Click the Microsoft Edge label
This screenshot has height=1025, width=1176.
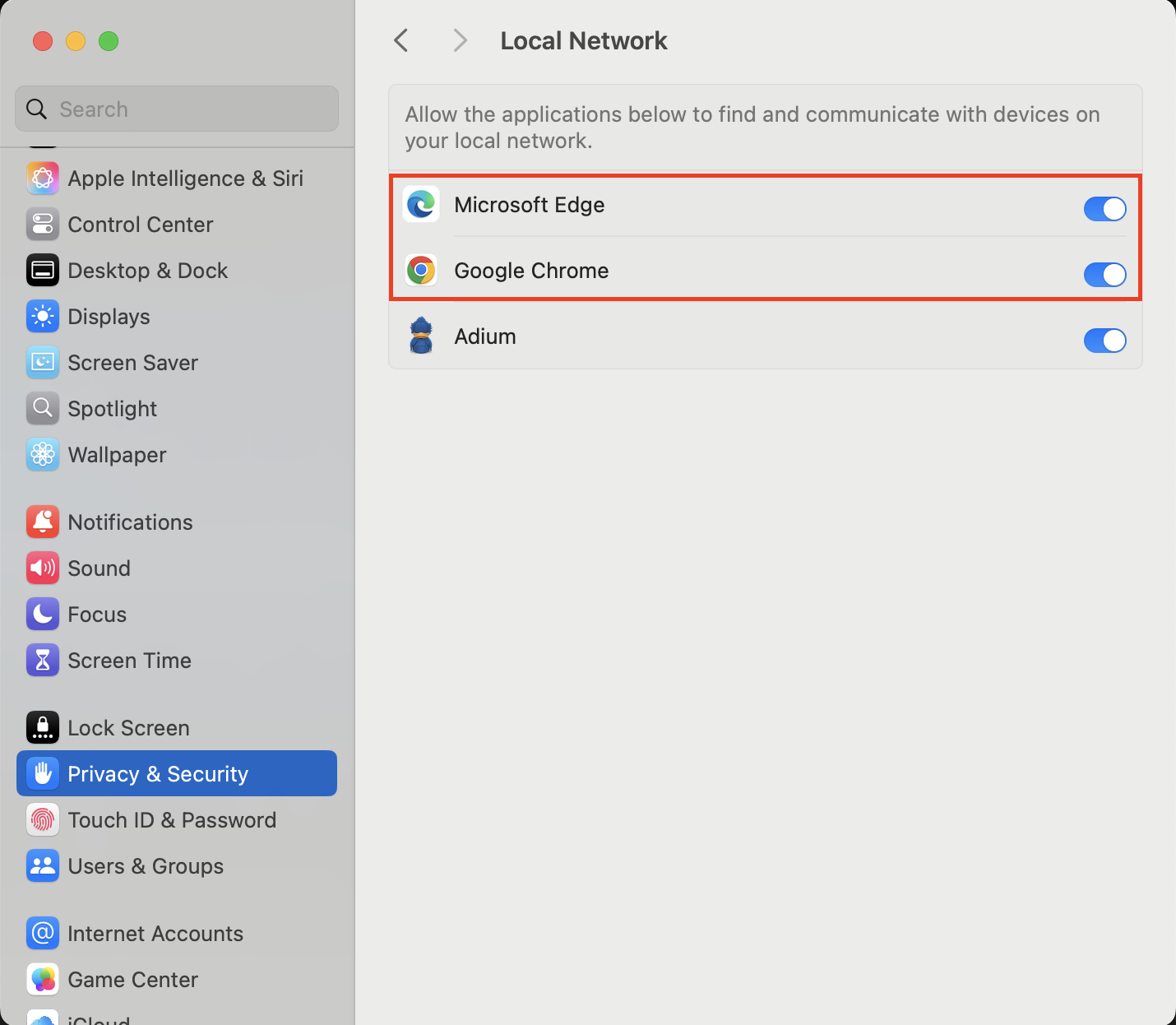(x=530, y=205)
